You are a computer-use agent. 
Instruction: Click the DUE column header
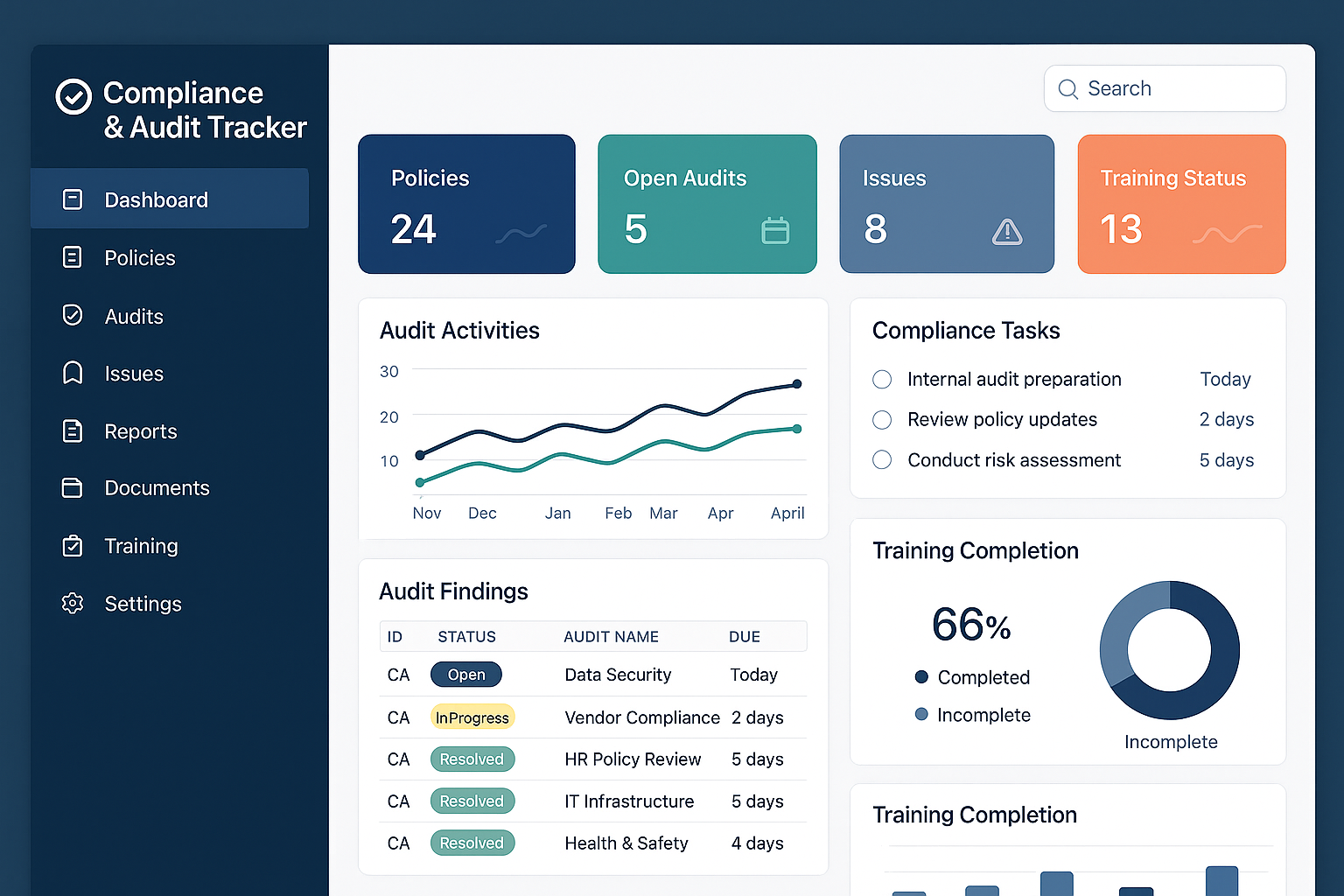(x=745, y=637)
